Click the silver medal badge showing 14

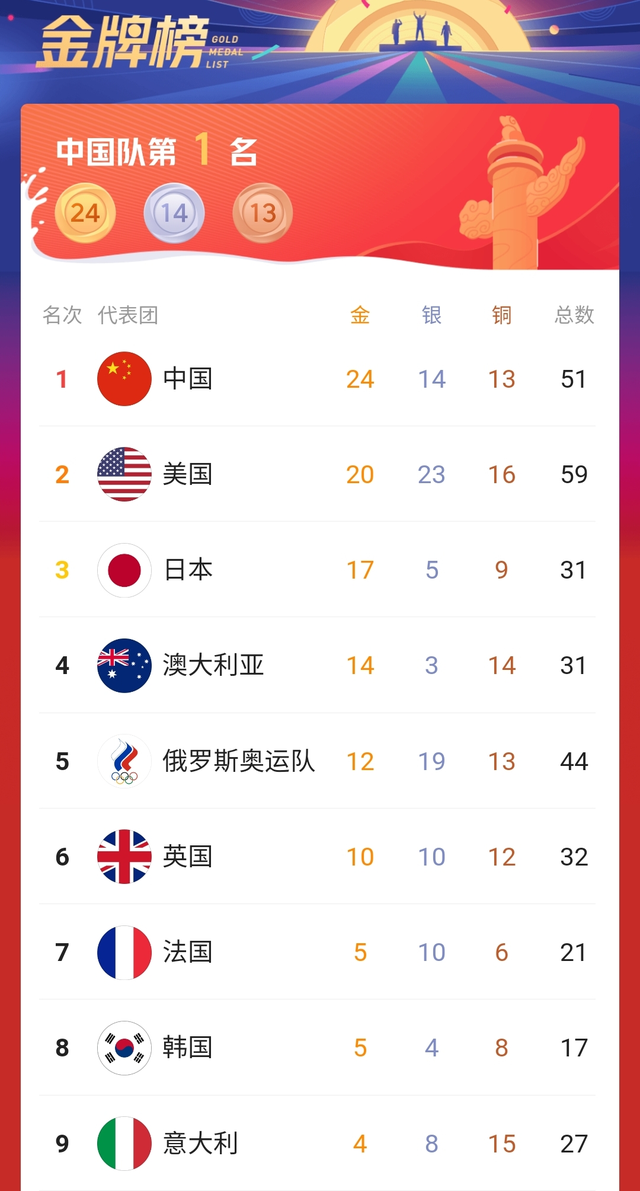pyautogui.click(x=174, y=212)
